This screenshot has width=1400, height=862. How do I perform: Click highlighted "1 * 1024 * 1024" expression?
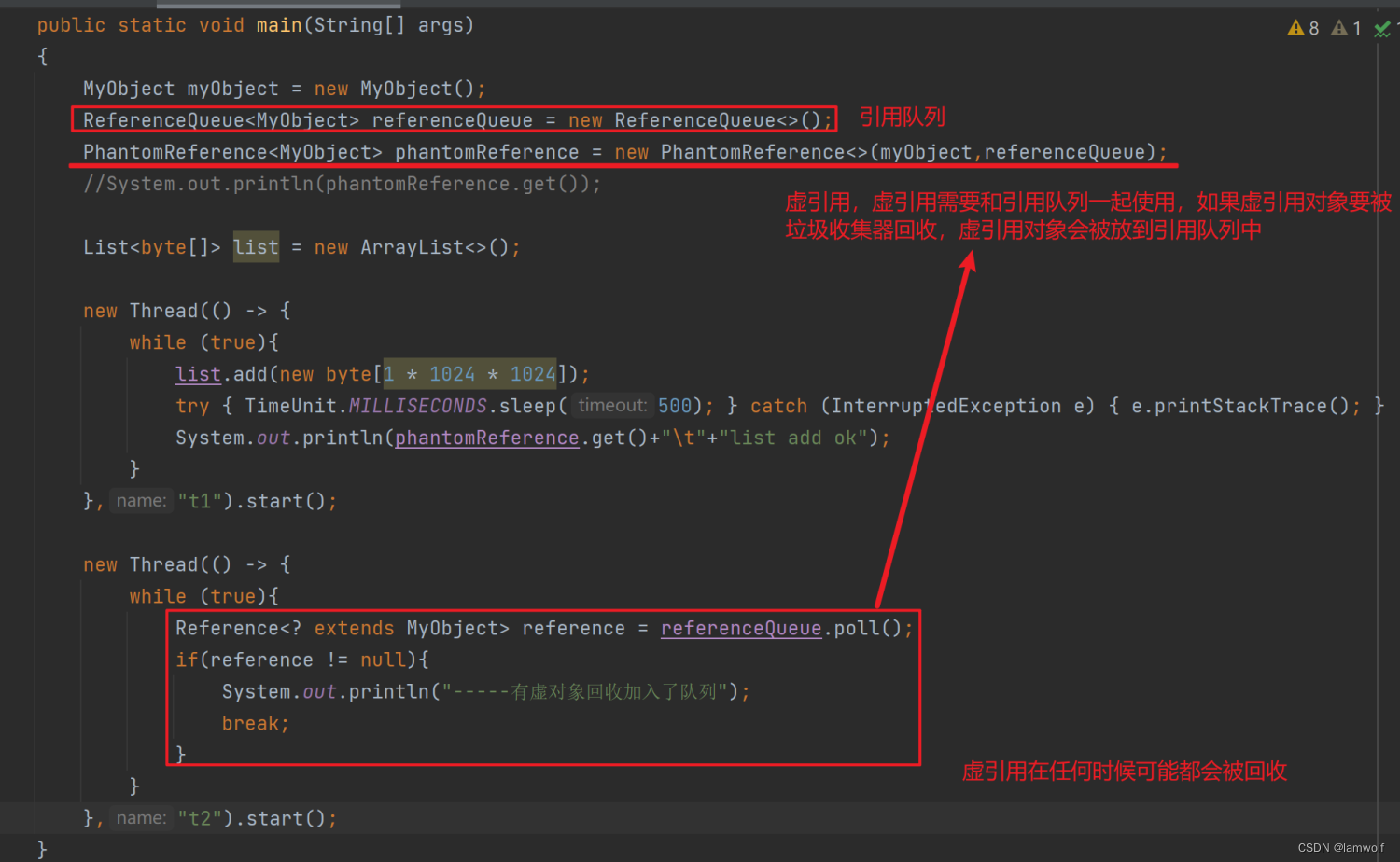pyautogui.click(x=470, y=374)
